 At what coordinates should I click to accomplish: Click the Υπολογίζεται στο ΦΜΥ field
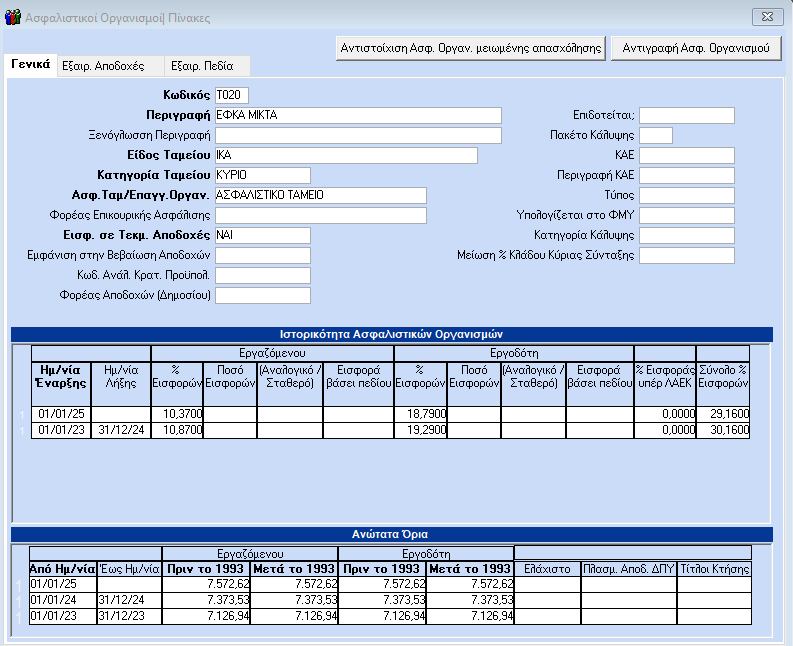pyautogui.click(x=686, y=215)
